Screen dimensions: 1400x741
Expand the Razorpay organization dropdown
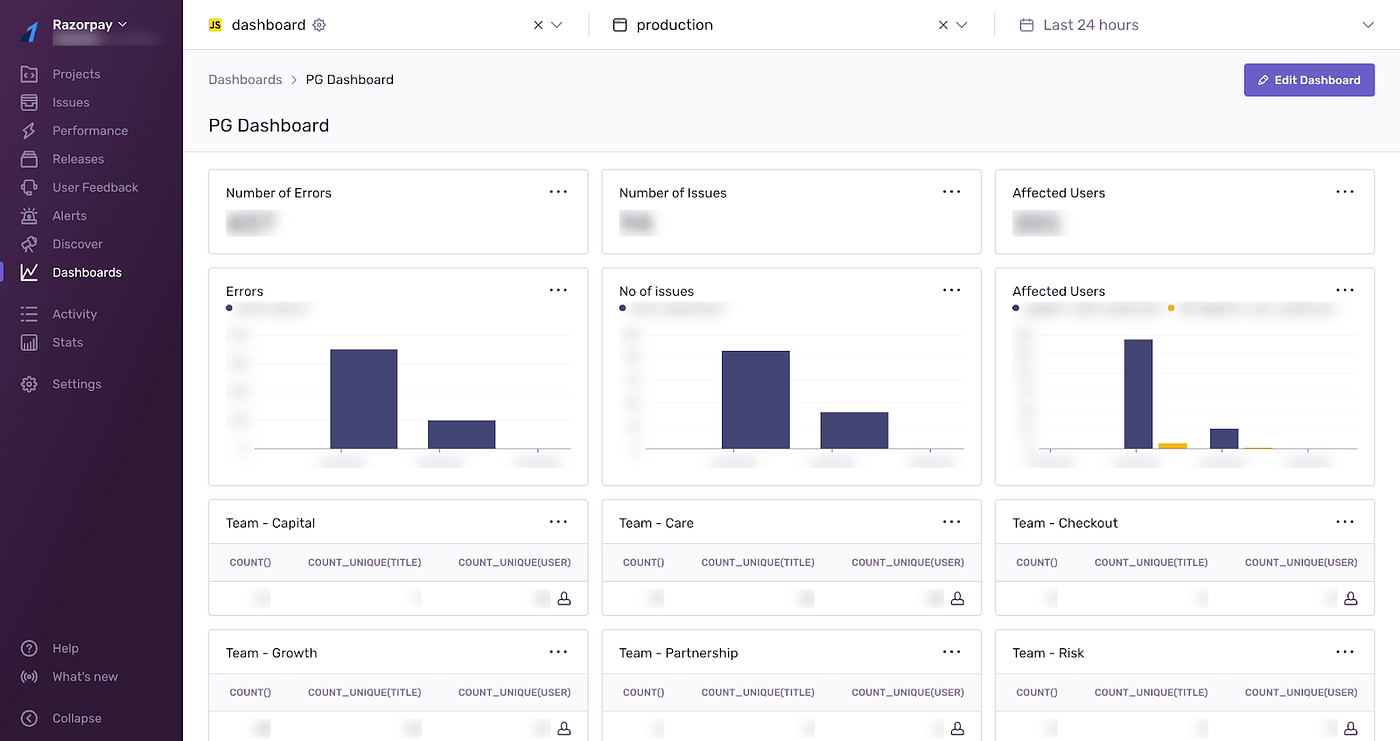click(90, 24)
